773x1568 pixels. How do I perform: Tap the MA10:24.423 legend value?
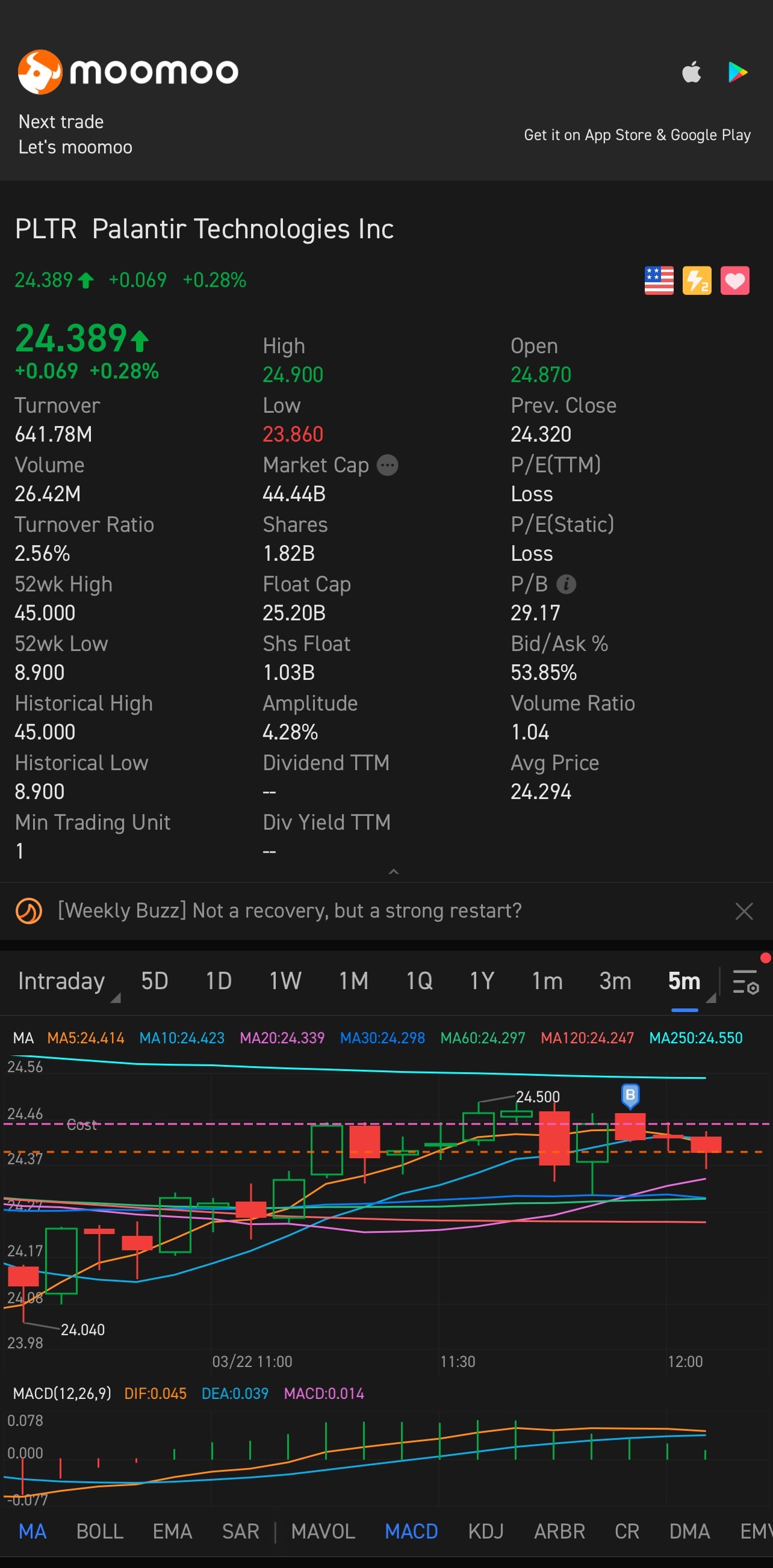[x=182, y=1038]
